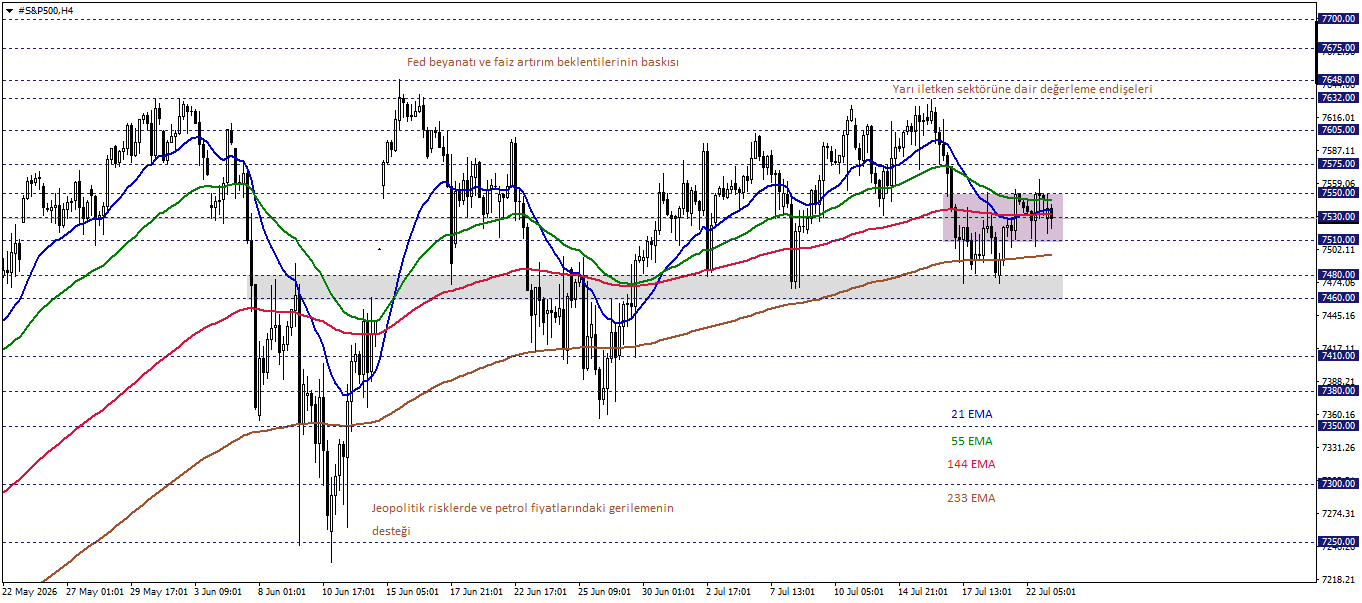Click the 7218.21 price axis value
Screen dimensions: 1362x603
click(1337, 580)
